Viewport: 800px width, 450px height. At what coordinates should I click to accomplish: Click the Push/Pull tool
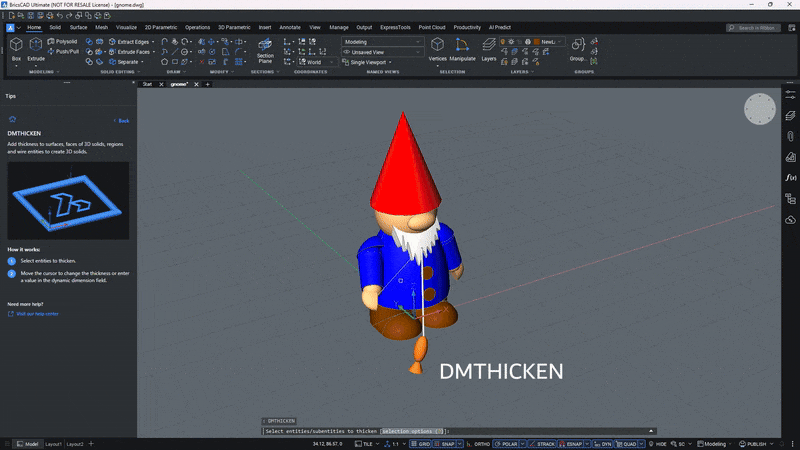point(63,52)
